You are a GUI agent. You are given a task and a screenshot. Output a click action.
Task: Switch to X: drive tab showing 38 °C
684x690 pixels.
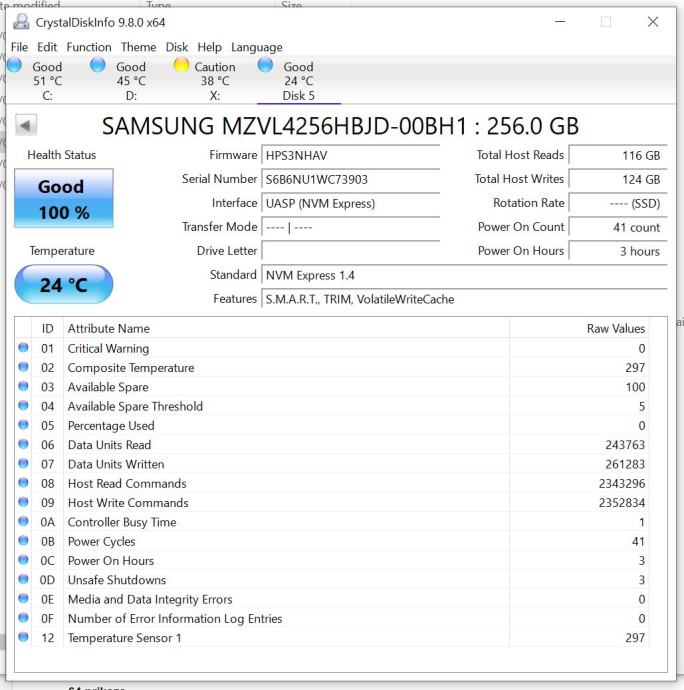click(x=214, y=81)
